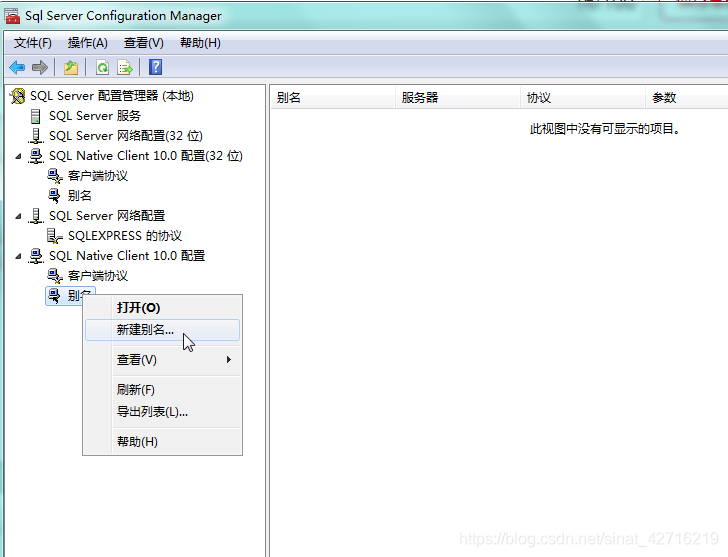Click the Up one level folder icon
This screenshot has width=728, height=557.
tap(71, 67)
